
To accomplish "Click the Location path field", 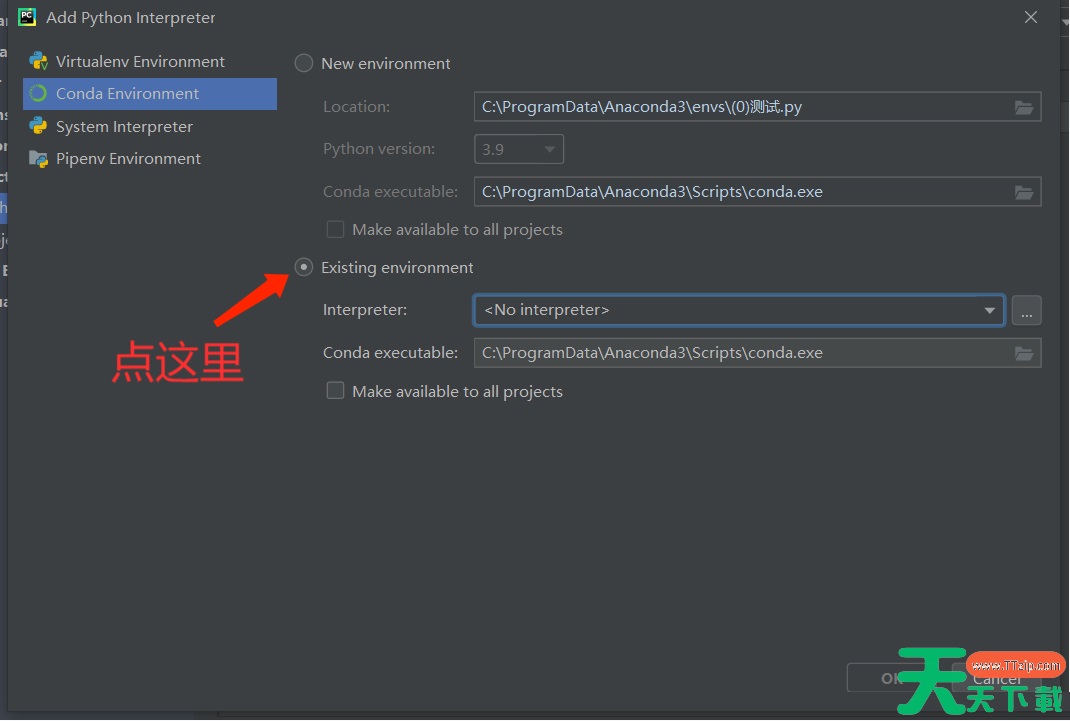I will pos(757,107).
